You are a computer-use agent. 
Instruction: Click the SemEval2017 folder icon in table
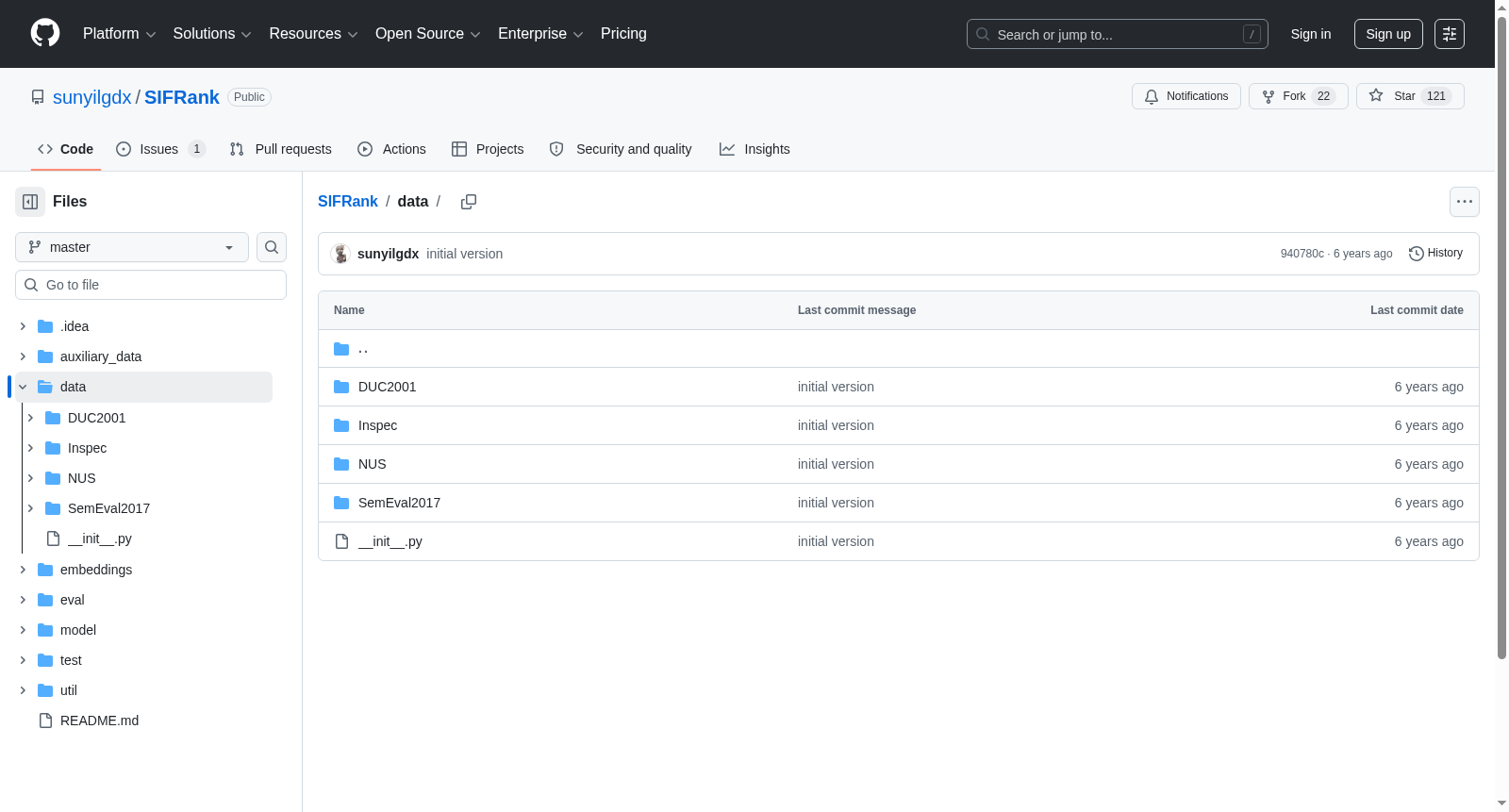tap(341, 503)
